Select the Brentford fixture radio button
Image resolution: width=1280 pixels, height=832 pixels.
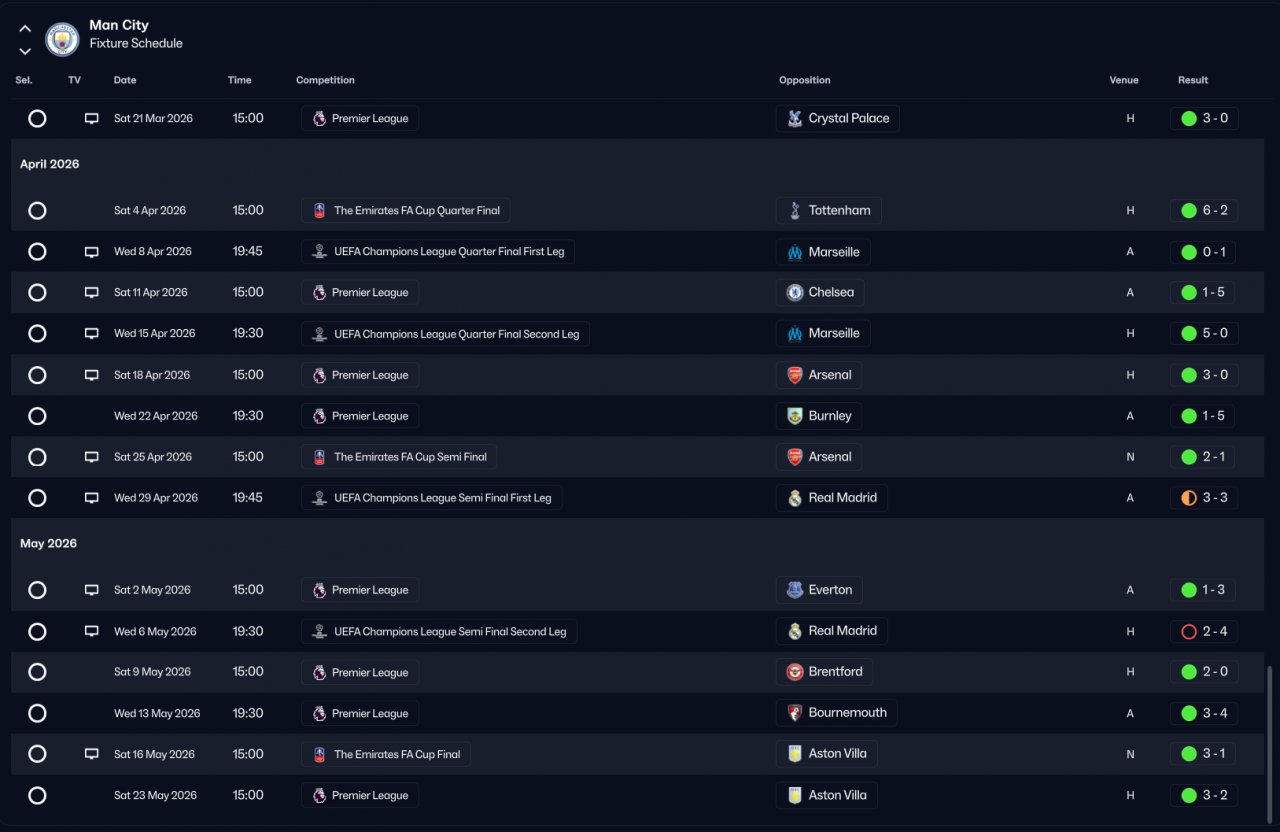37,672
